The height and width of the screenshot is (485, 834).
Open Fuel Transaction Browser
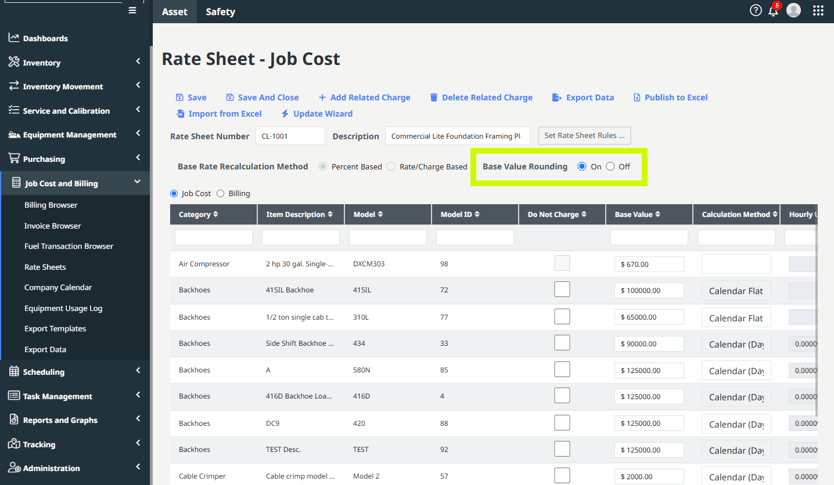pyautogui.click(x=69, y=246)
